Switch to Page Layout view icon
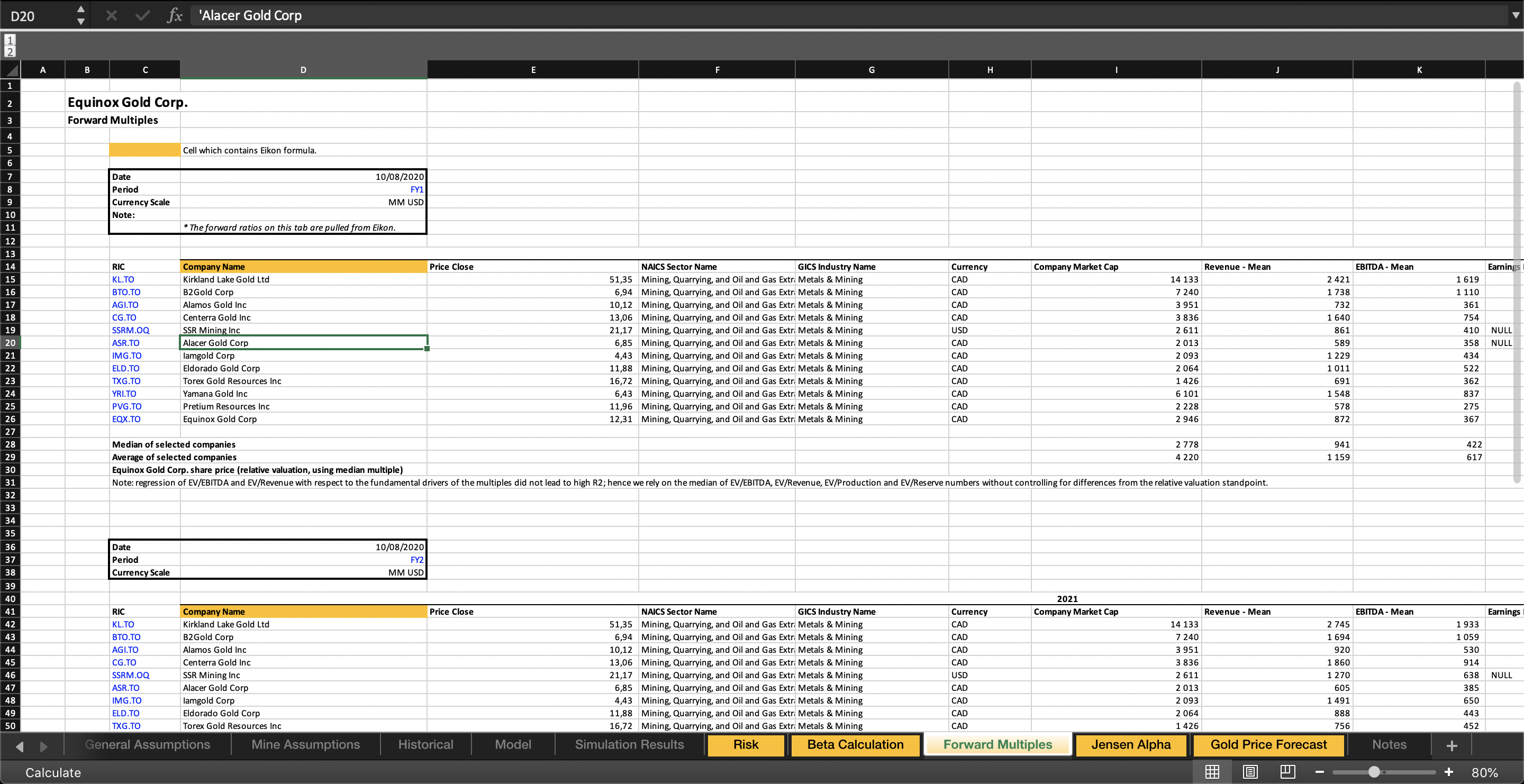This screenshot has height=784, width=1524. coord(1250,772)
